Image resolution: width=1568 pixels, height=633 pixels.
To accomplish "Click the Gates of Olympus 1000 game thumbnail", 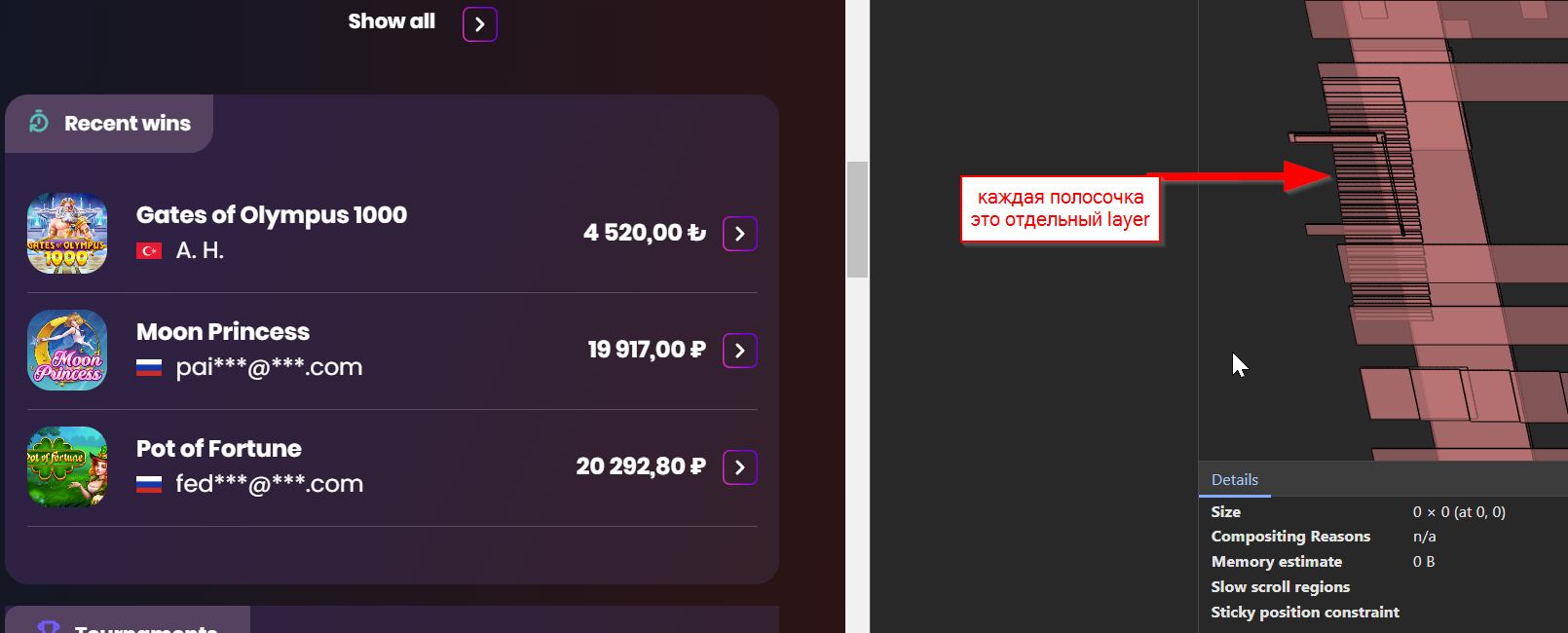I will click(66, 234).
